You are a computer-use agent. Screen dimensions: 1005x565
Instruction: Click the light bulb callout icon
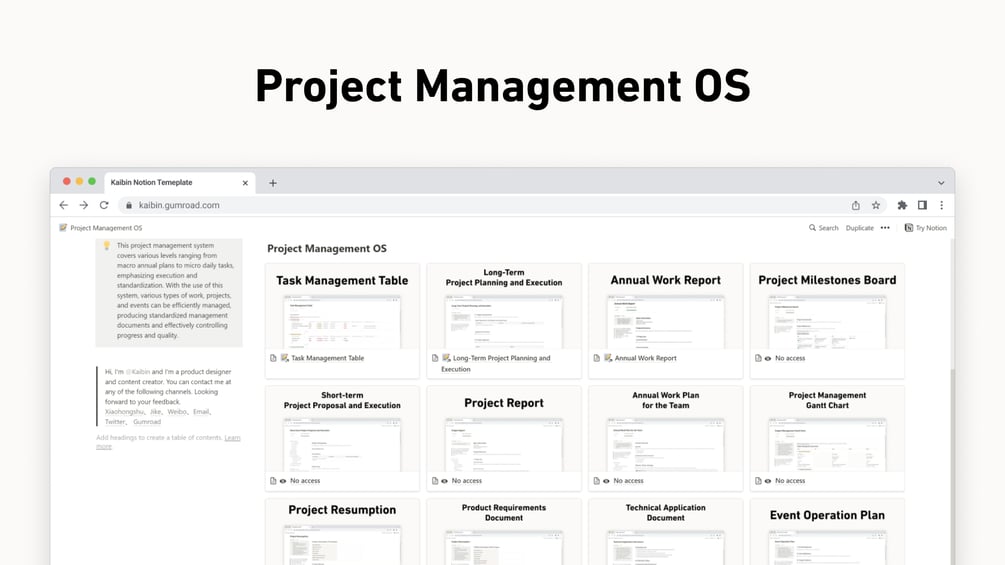(x=106, y=245)
